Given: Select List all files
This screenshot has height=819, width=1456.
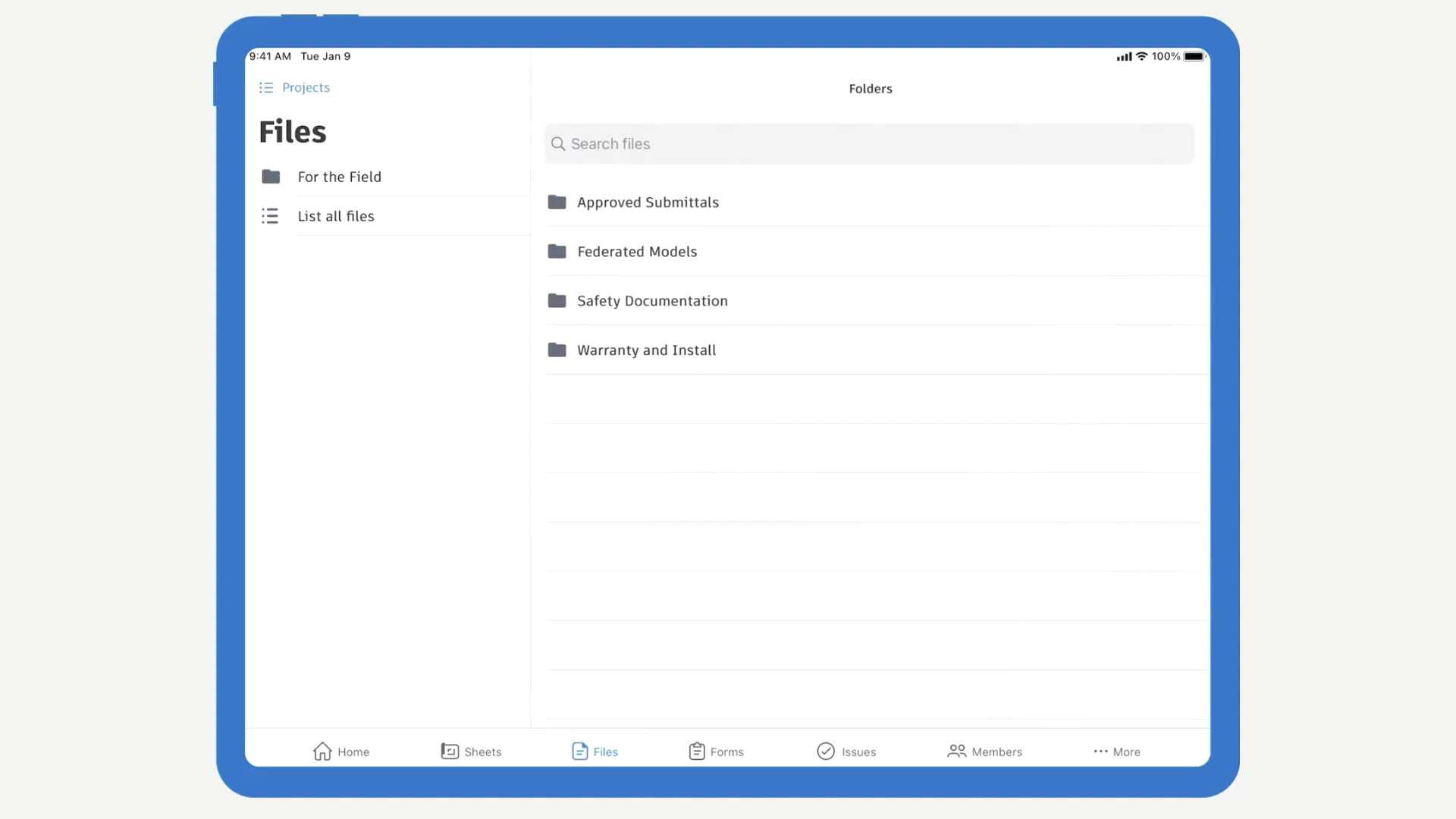Looking at the screenshot, I should [x=335, y=215].
